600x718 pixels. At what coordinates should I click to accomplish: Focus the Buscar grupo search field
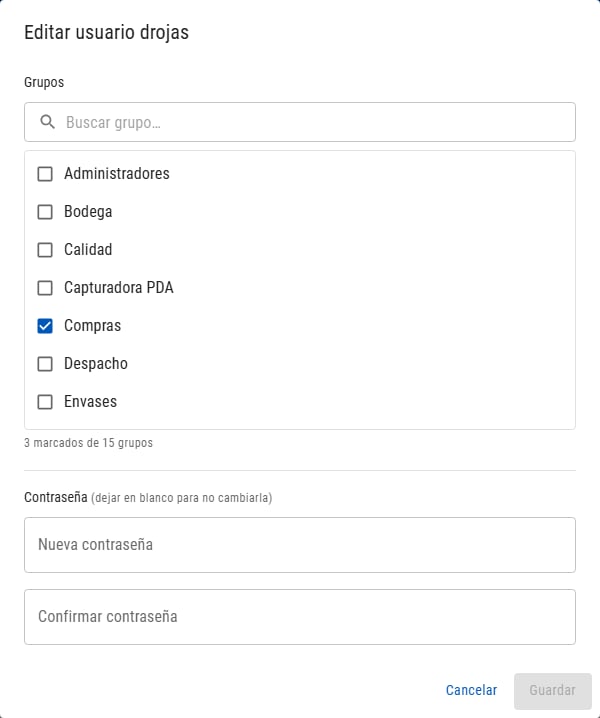tap(300, 122)
